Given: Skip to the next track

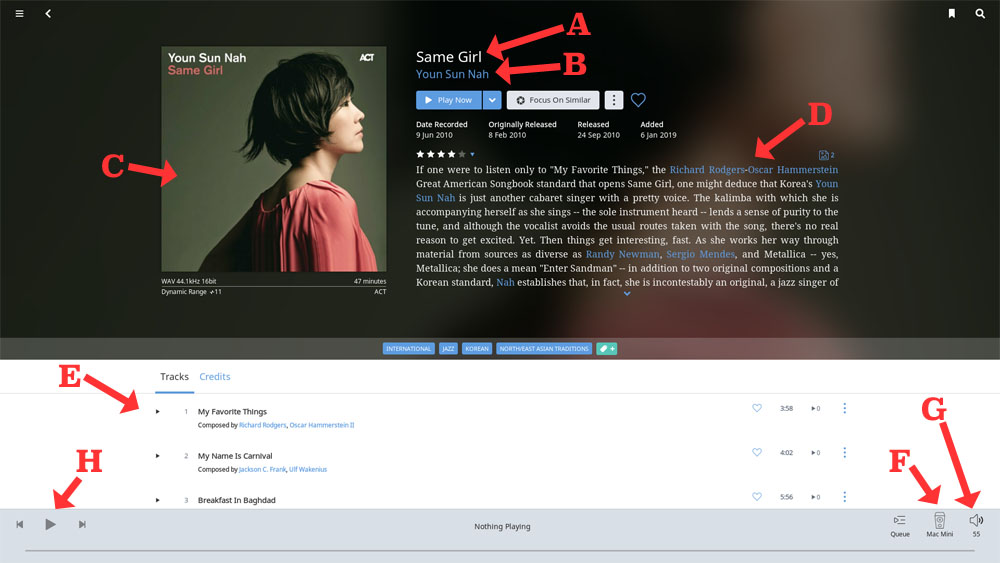Looking at the screenshot, I should tap(82, 524).
